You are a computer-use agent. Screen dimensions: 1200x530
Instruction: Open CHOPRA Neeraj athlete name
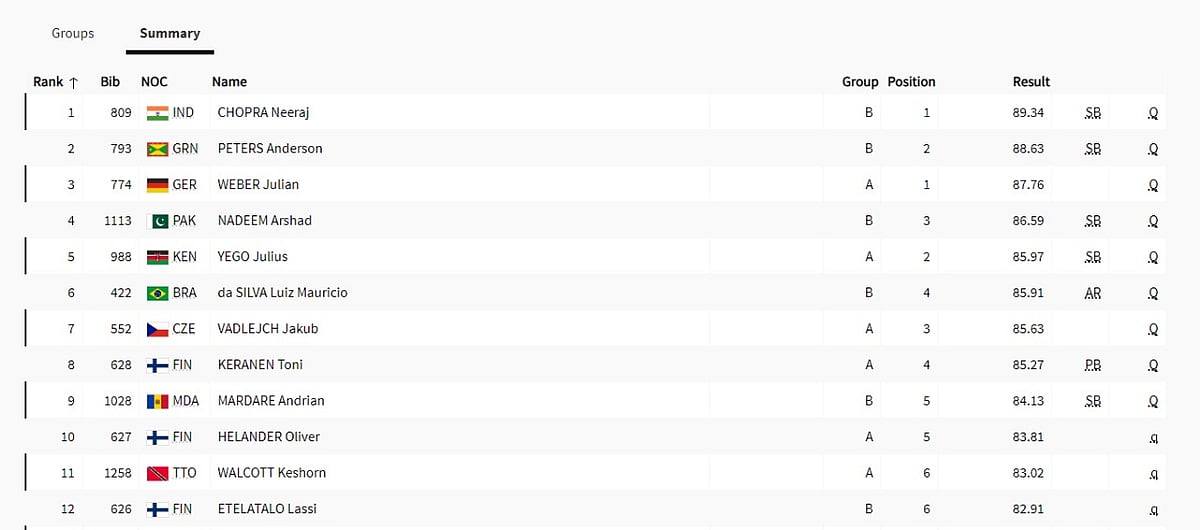[263, 113]
